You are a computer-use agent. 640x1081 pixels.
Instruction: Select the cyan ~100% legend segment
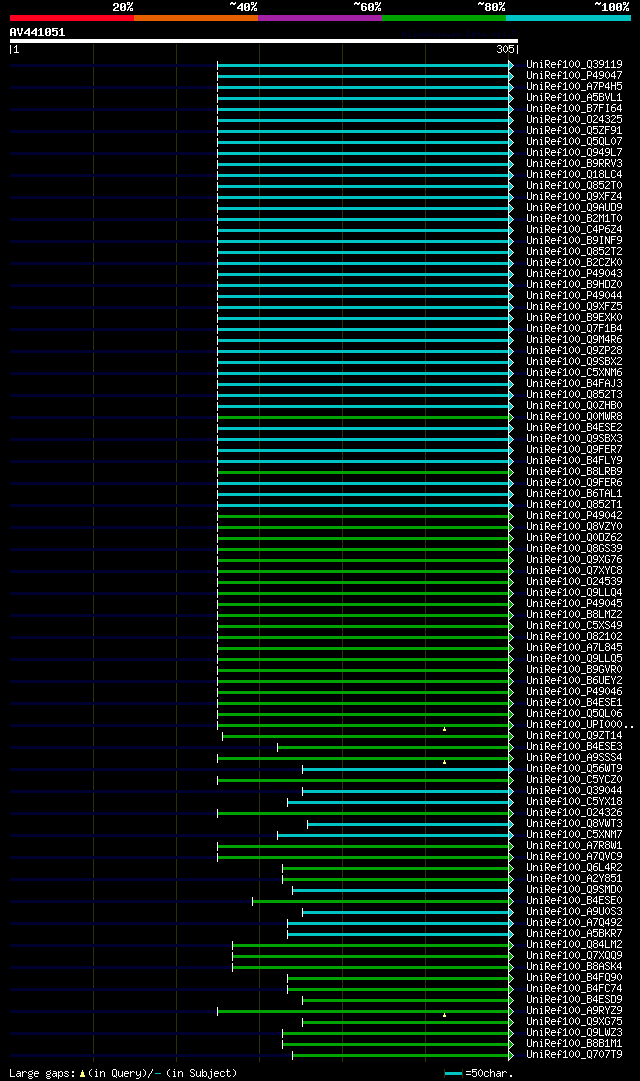pyautogui.click(x=568, y=18)
